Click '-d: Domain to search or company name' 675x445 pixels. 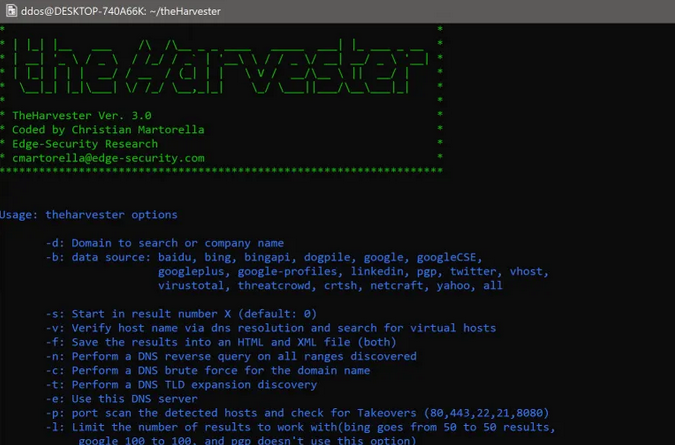[165, 243]
